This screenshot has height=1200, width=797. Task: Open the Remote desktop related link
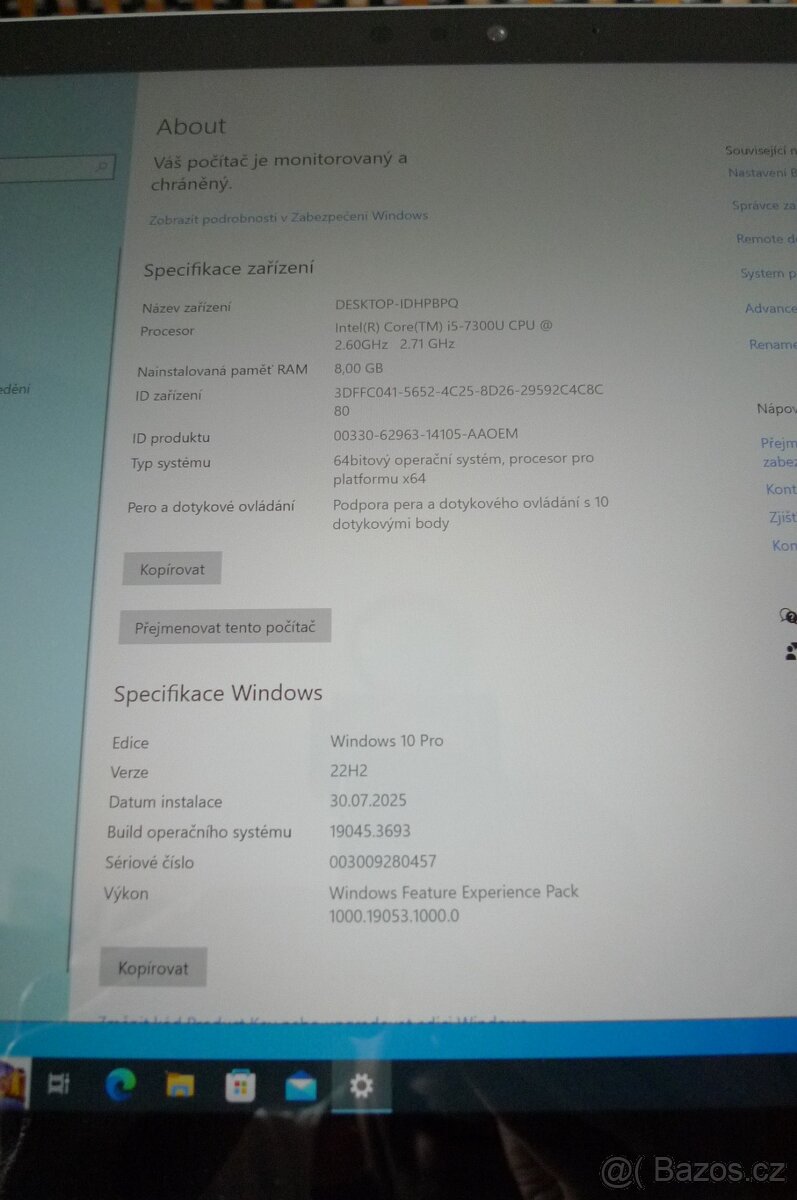[766, 239]
